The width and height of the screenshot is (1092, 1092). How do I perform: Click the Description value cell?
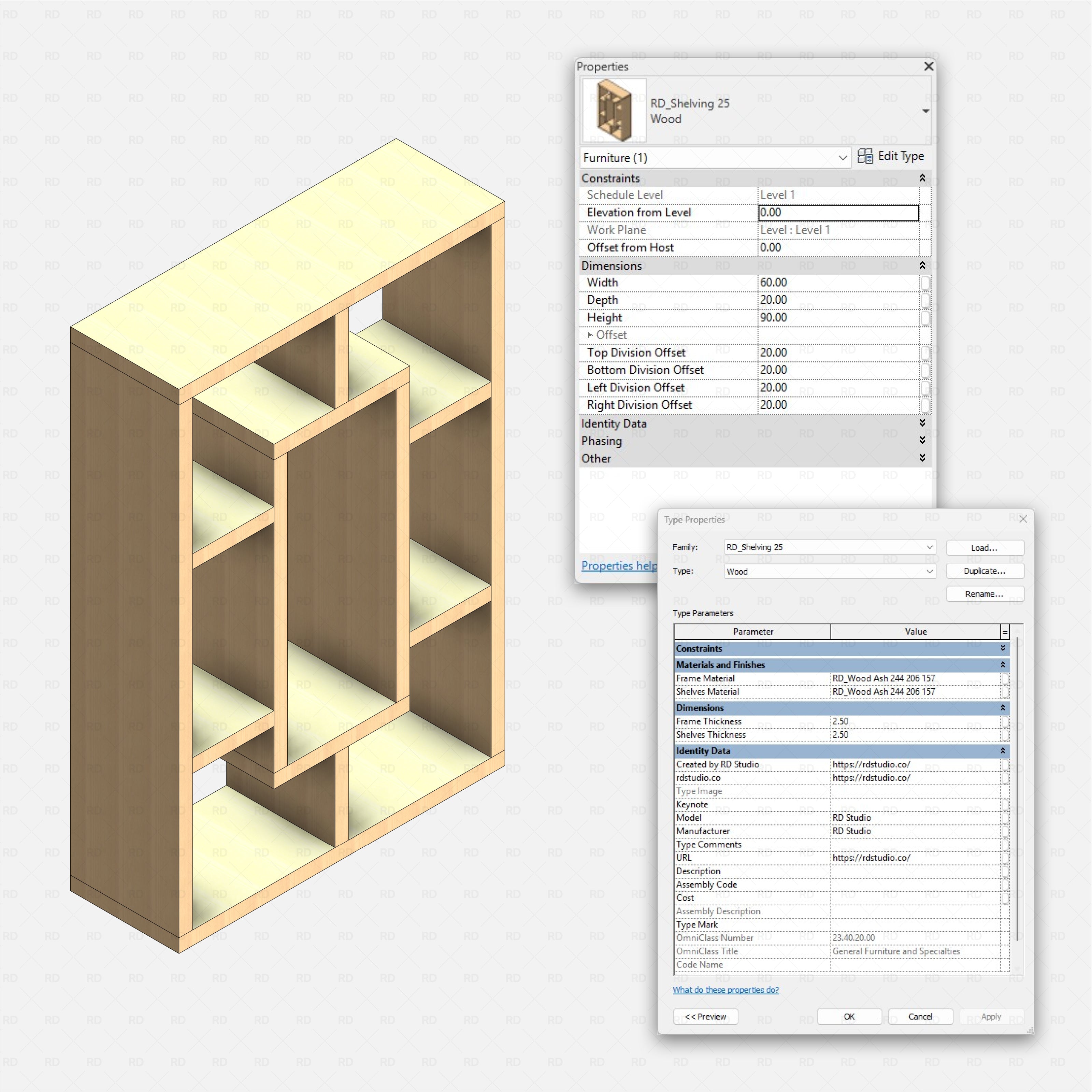(x=915, y=871)
